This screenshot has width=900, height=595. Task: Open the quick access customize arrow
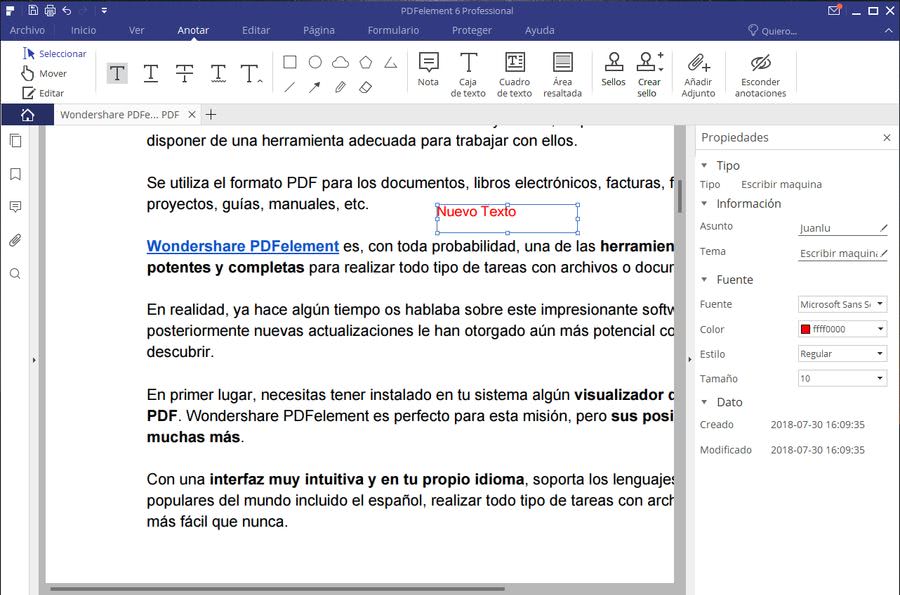pos(104,10)
